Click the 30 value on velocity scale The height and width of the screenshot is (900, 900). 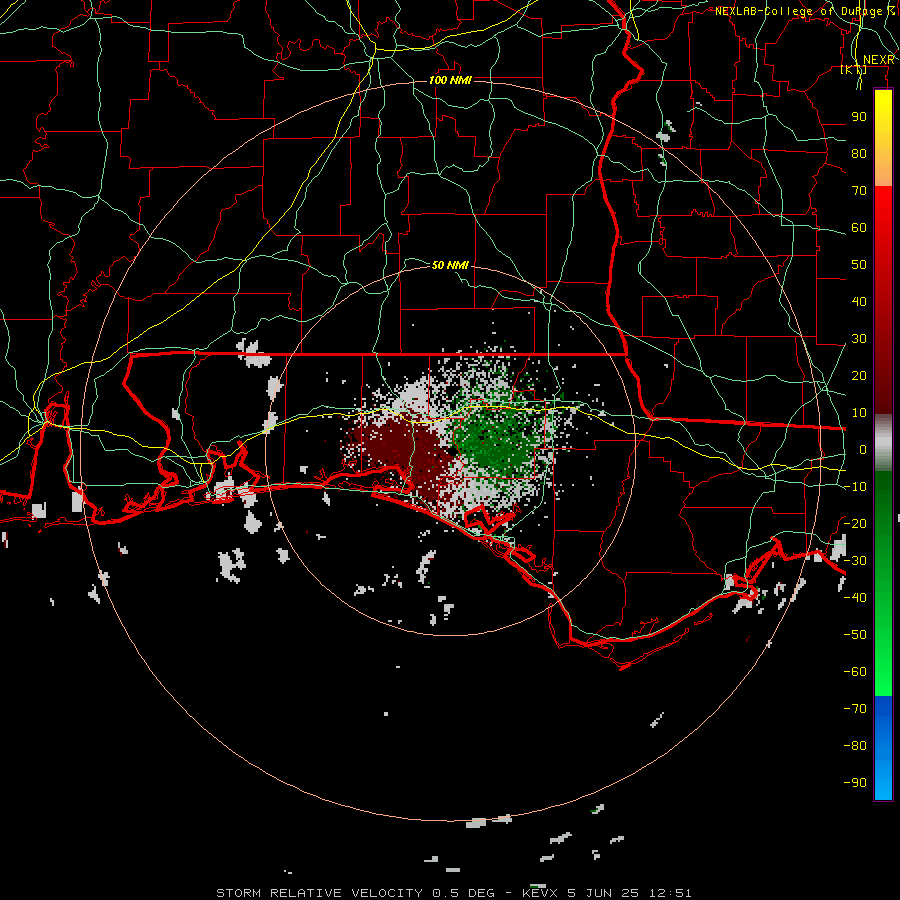pos(859,339)
